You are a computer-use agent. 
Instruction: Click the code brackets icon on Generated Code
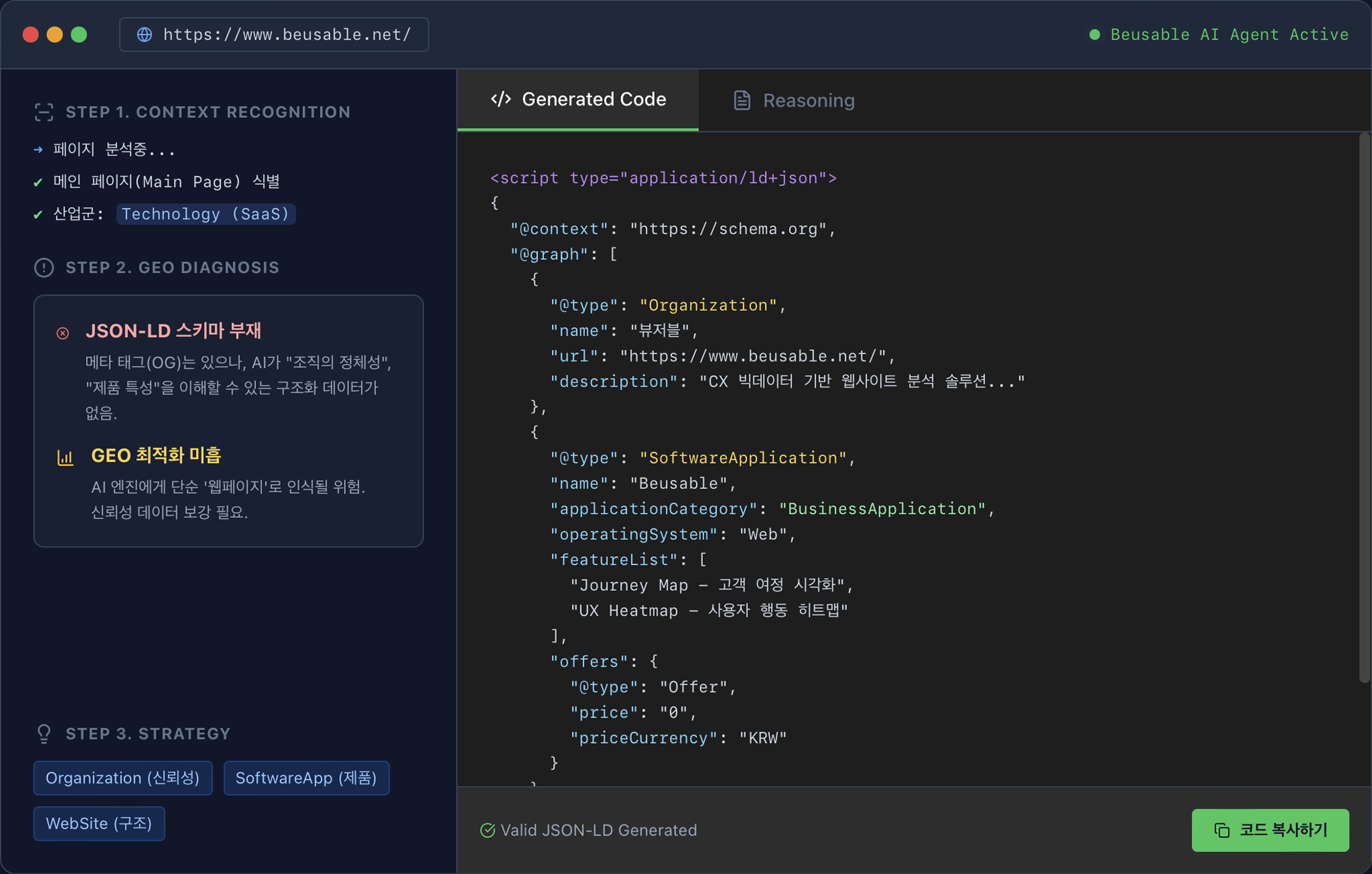tap(500, 99)
